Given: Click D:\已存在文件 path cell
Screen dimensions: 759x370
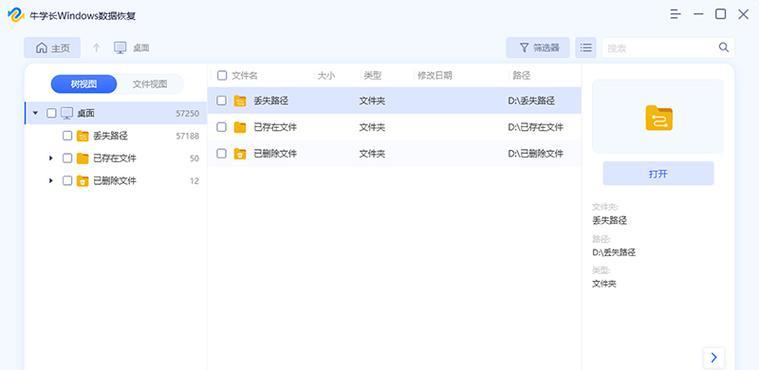Looking at the screenshot, I should 535,127.
